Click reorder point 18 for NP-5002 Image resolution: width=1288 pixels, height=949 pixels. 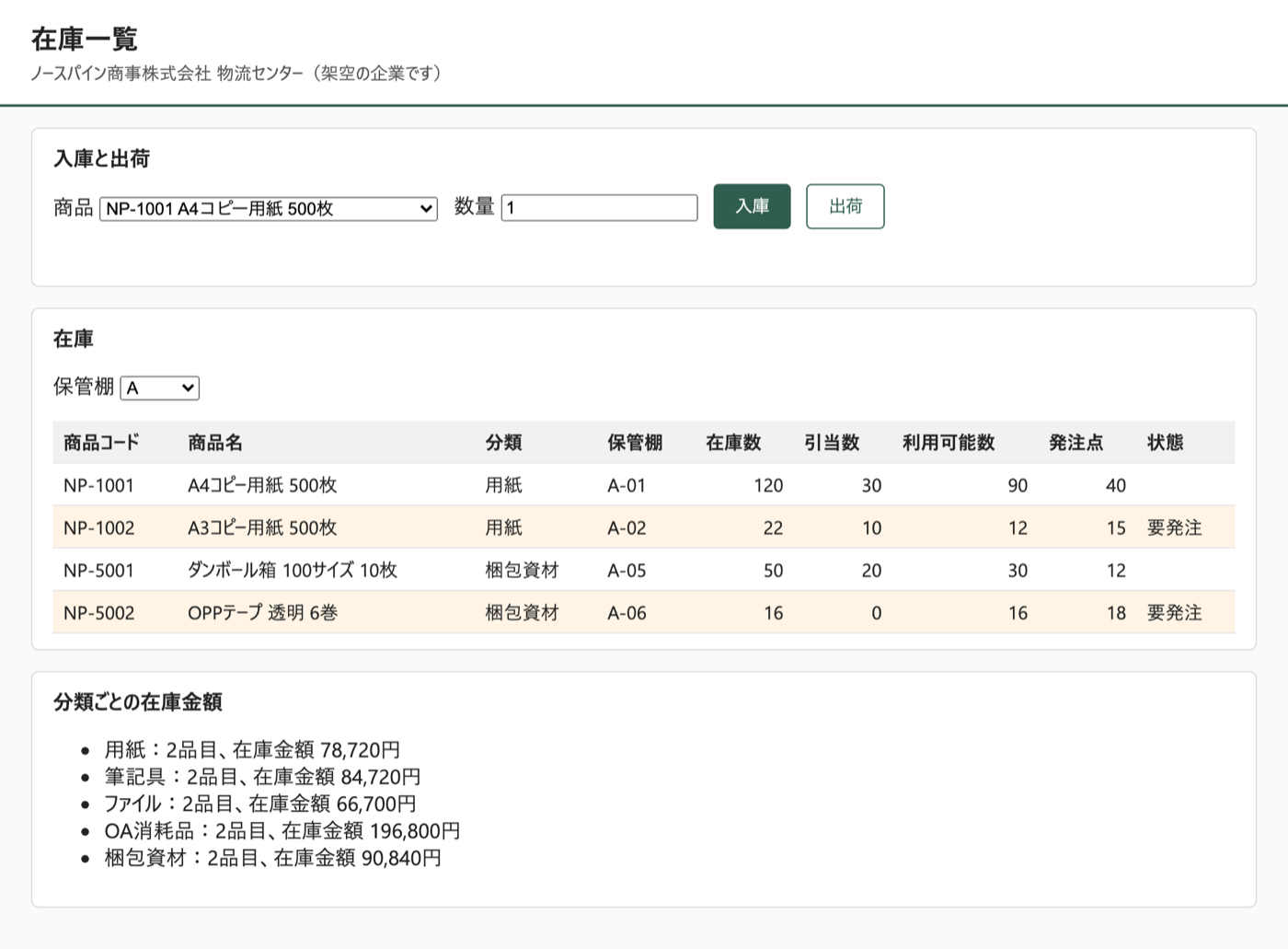tap(1115, 612)
